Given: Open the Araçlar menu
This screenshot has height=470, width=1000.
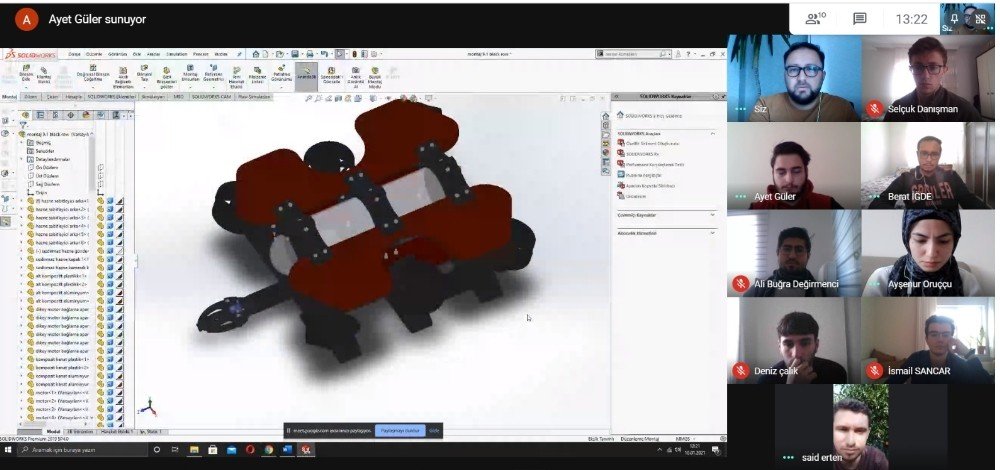Looking at the screenshot, I should (153, 54).
